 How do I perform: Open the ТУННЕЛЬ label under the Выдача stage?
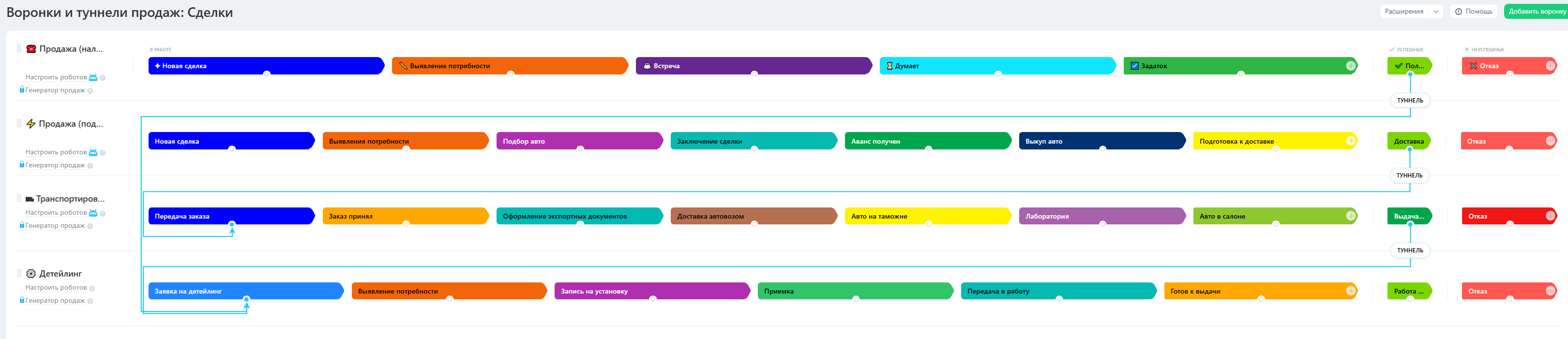pyautogui.click(x=1410, y=250)
